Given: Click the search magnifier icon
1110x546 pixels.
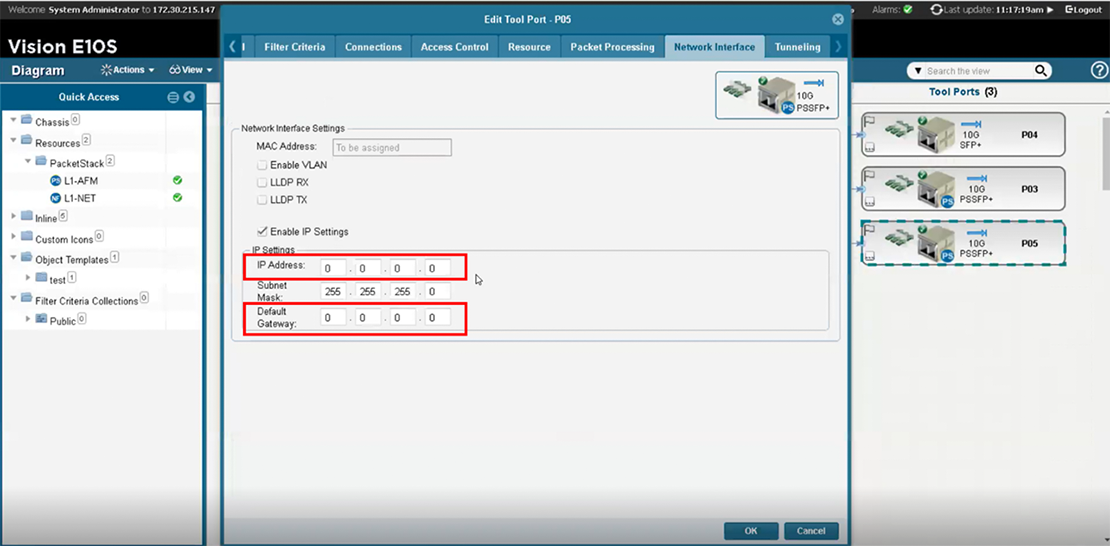Looking at the screenshot, I should [x=1041, y=71].
